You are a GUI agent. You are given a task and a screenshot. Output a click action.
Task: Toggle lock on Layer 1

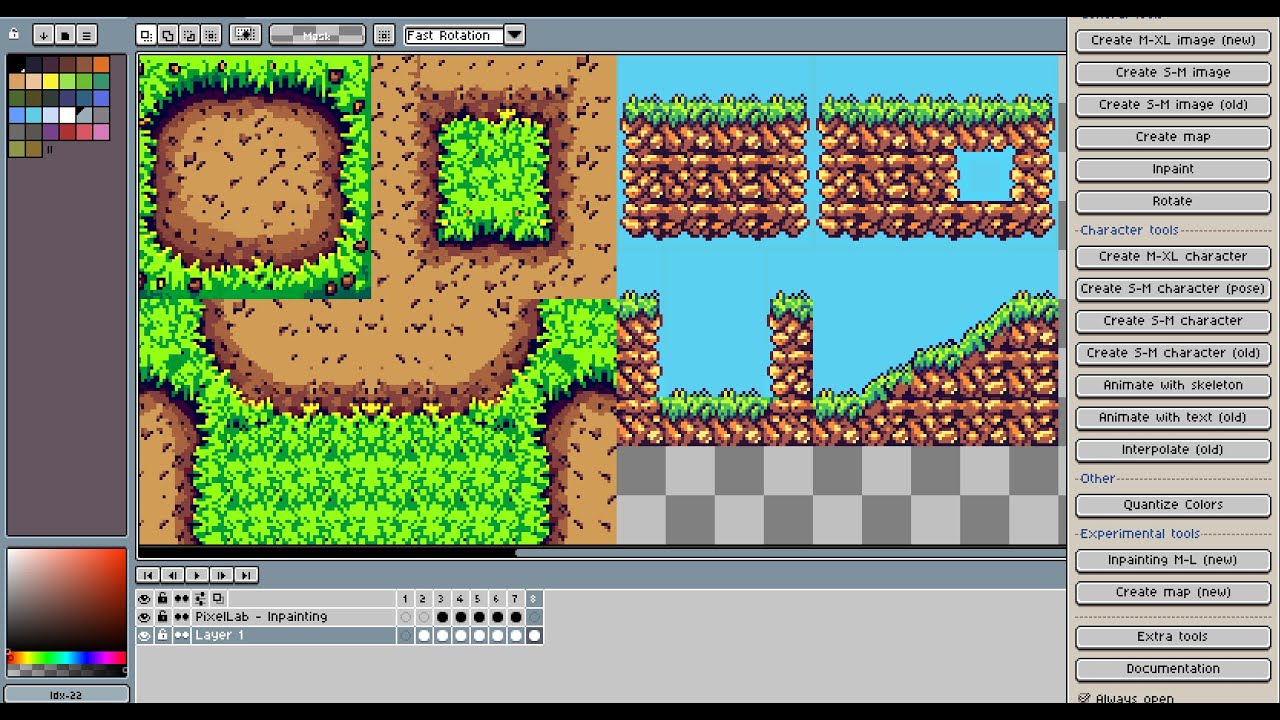(163, 635)
